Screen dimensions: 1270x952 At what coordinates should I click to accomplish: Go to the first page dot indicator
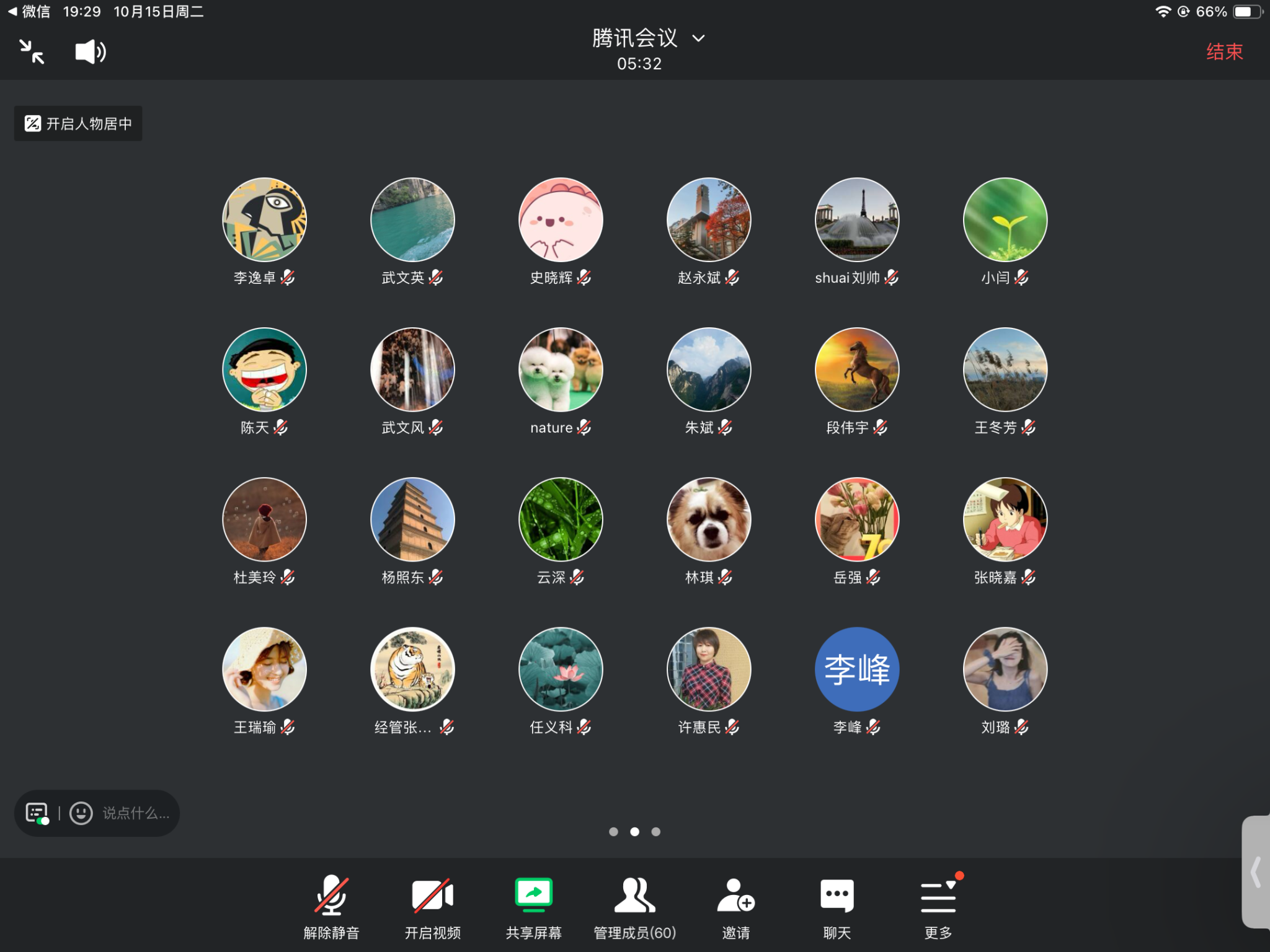613,832
